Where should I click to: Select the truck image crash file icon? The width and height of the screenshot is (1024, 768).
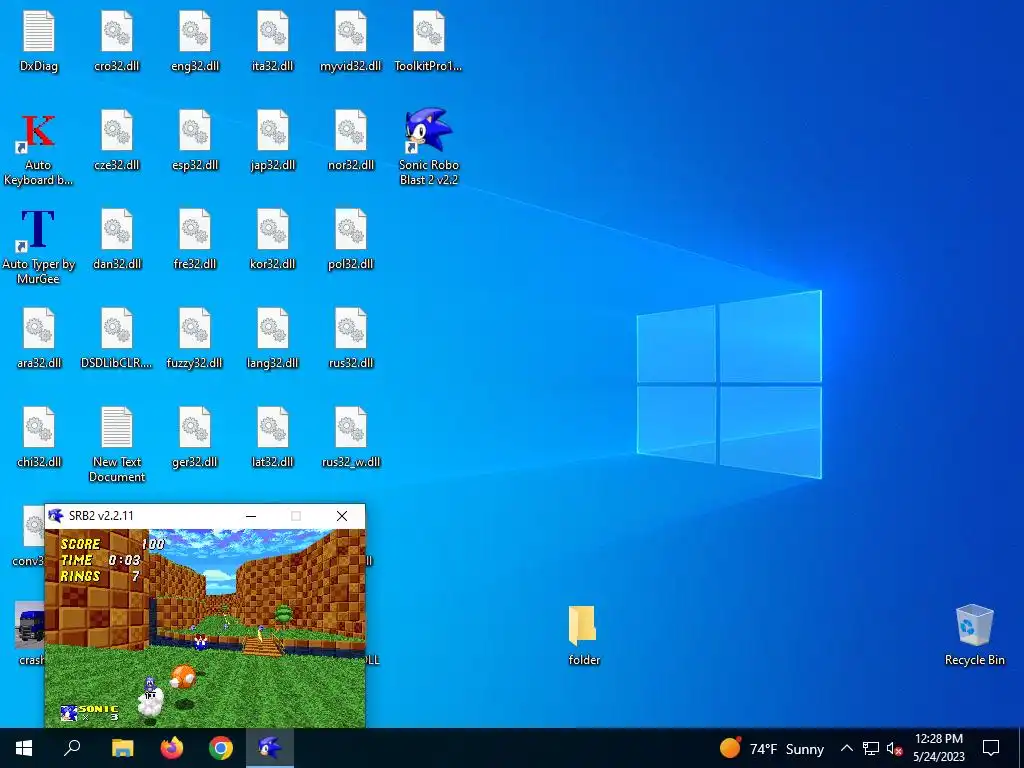coord(29,633)
